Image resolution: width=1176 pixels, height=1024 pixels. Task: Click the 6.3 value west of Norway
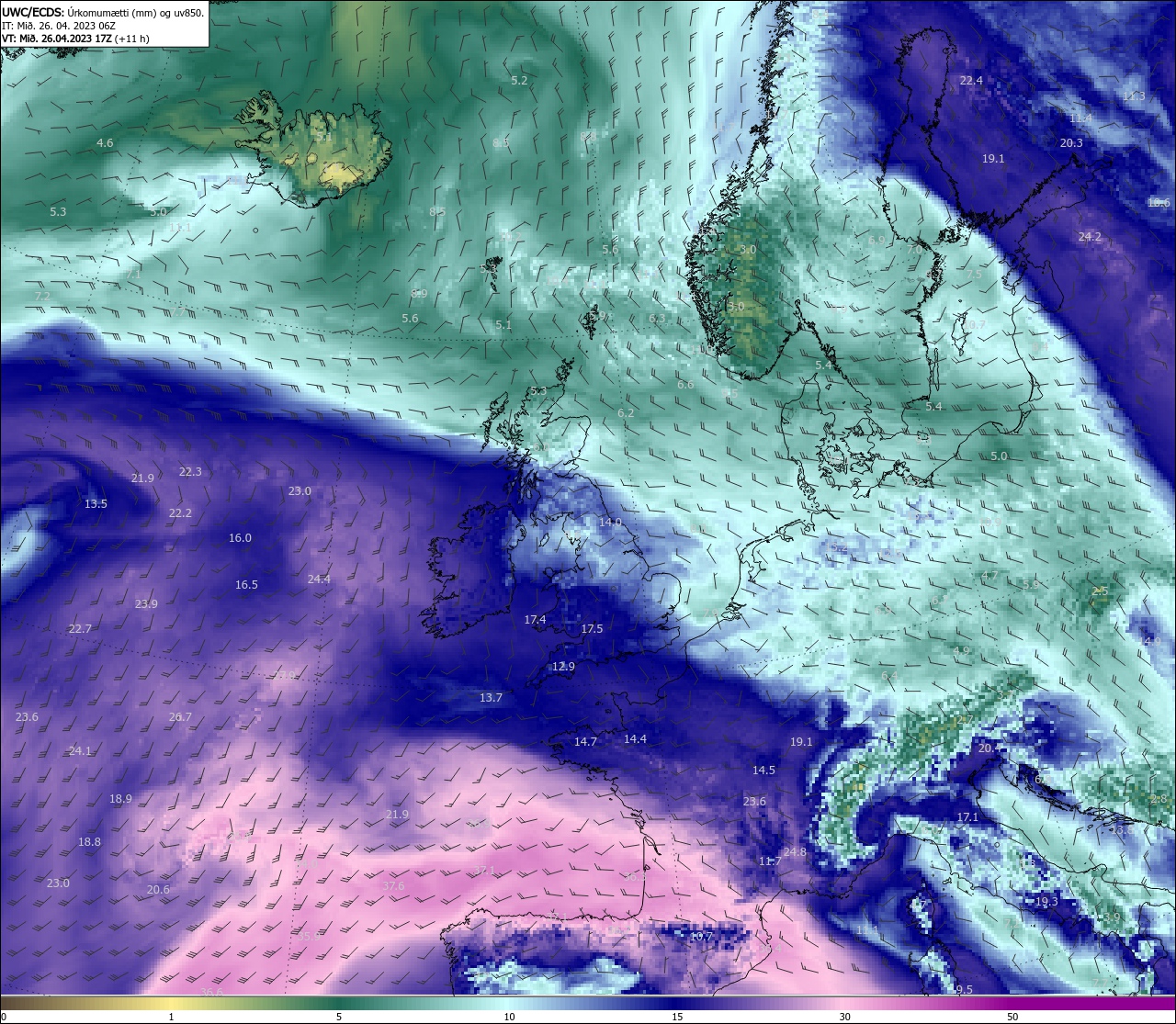[x=657, y=319]
